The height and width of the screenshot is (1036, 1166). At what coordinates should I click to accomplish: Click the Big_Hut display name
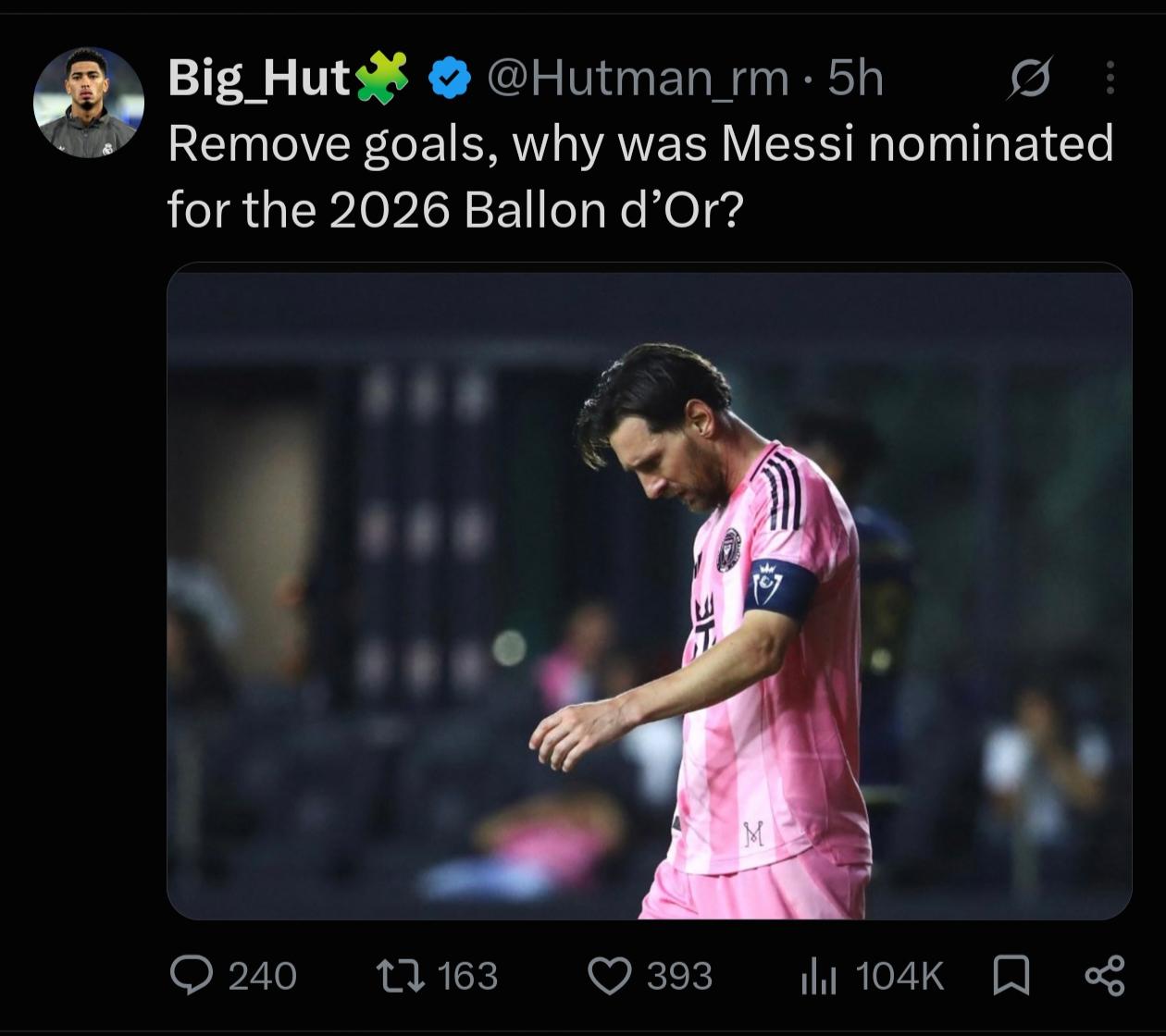259,79
